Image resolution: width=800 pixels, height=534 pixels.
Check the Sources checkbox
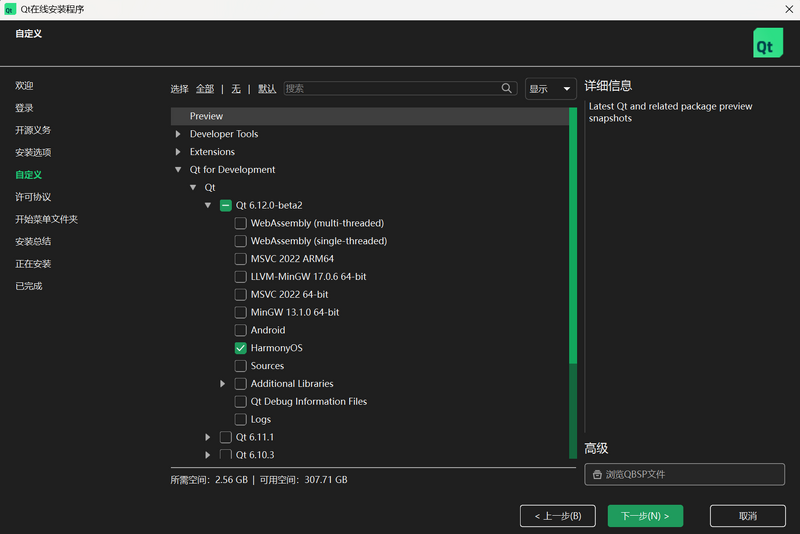point(240,366)
